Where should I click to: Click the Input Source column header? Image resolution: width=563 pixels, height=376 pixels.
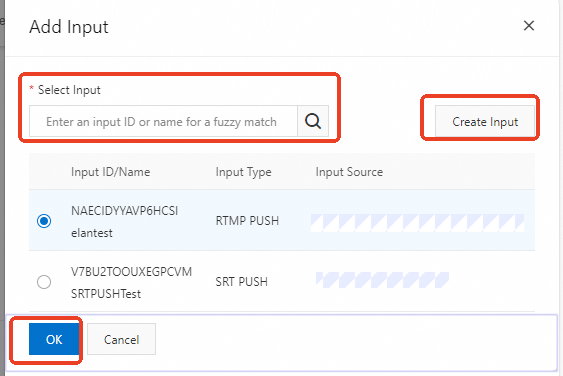(x=349, y=172)
